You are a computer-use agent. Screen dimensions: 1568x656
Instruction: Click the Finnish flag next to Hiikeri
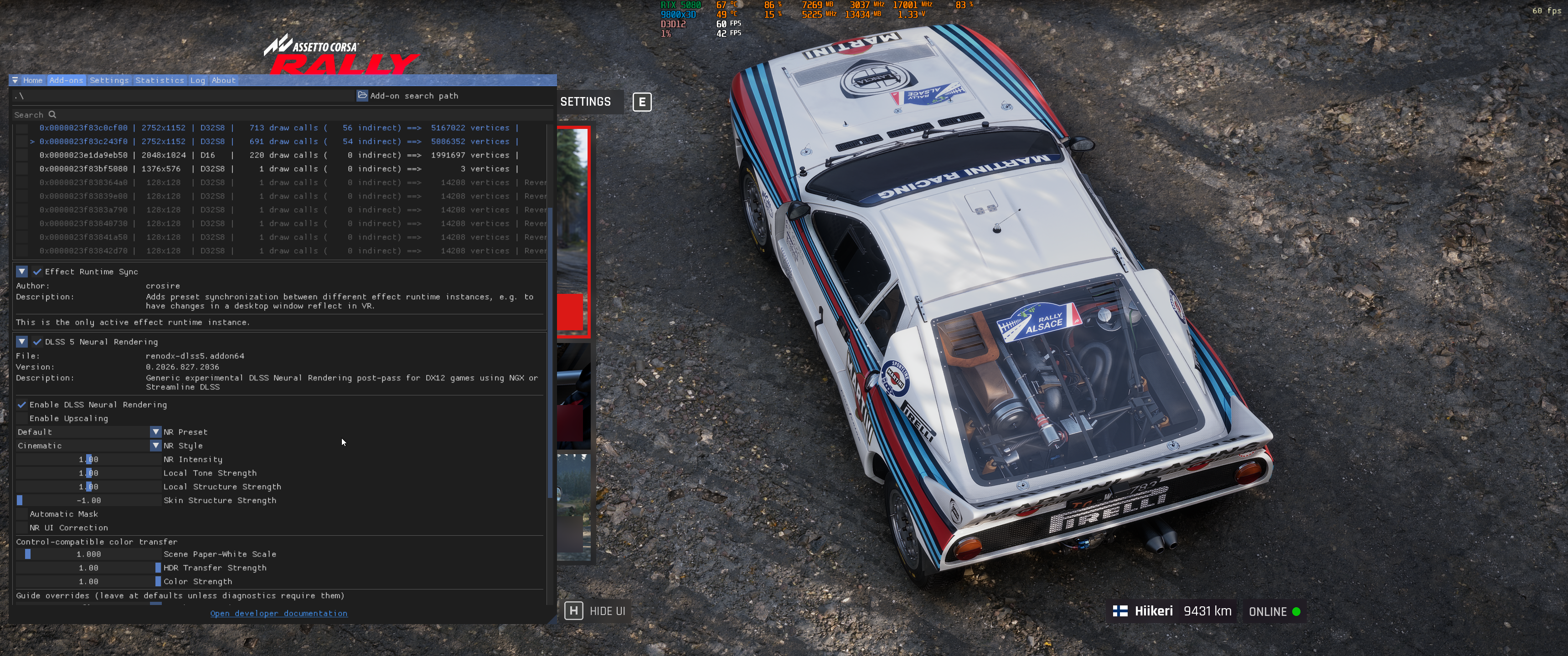1120,611
